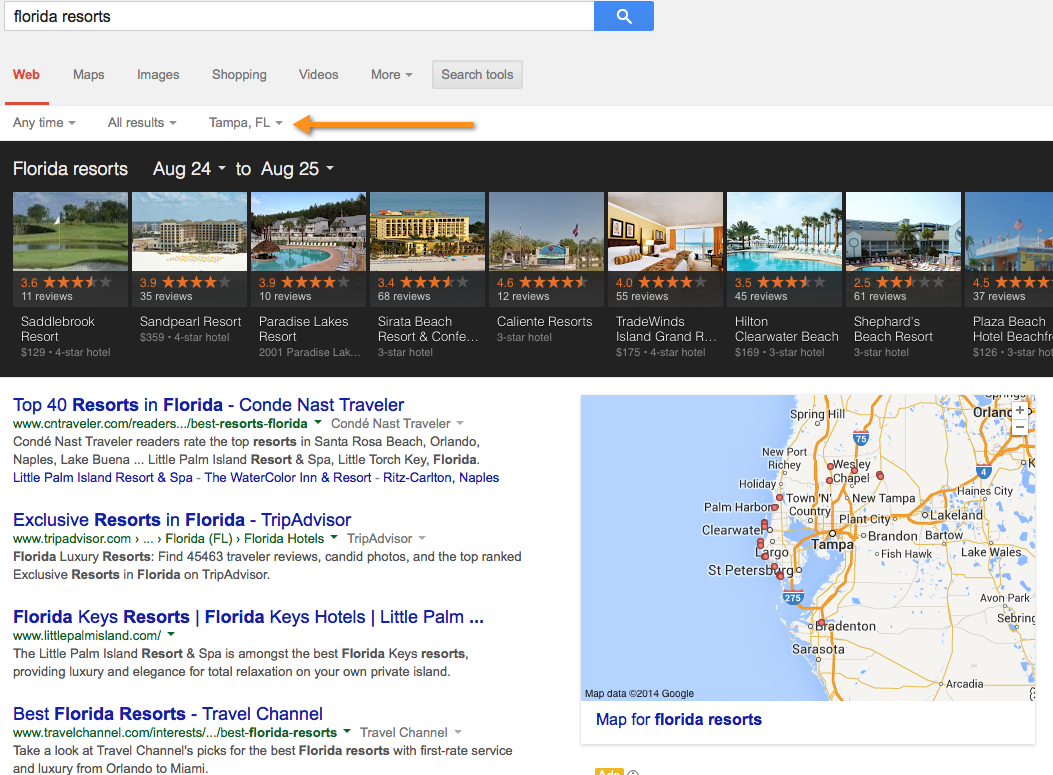Open the Shopping tab
Viewport: 1053px width, 775px height.
point(239,75)
